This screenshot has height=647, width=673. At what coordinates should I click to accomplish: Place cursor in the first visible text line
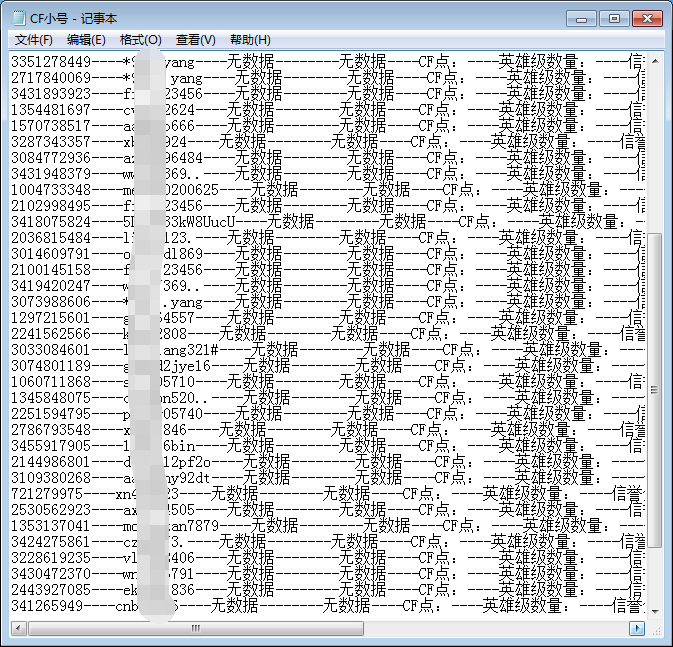pos(200,62)
